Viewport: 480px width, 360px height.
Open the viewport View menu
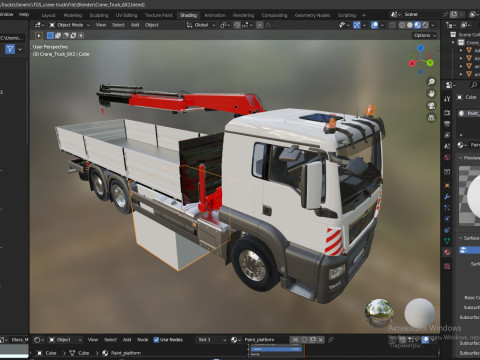pyautogui.click(x=101, y=25)
